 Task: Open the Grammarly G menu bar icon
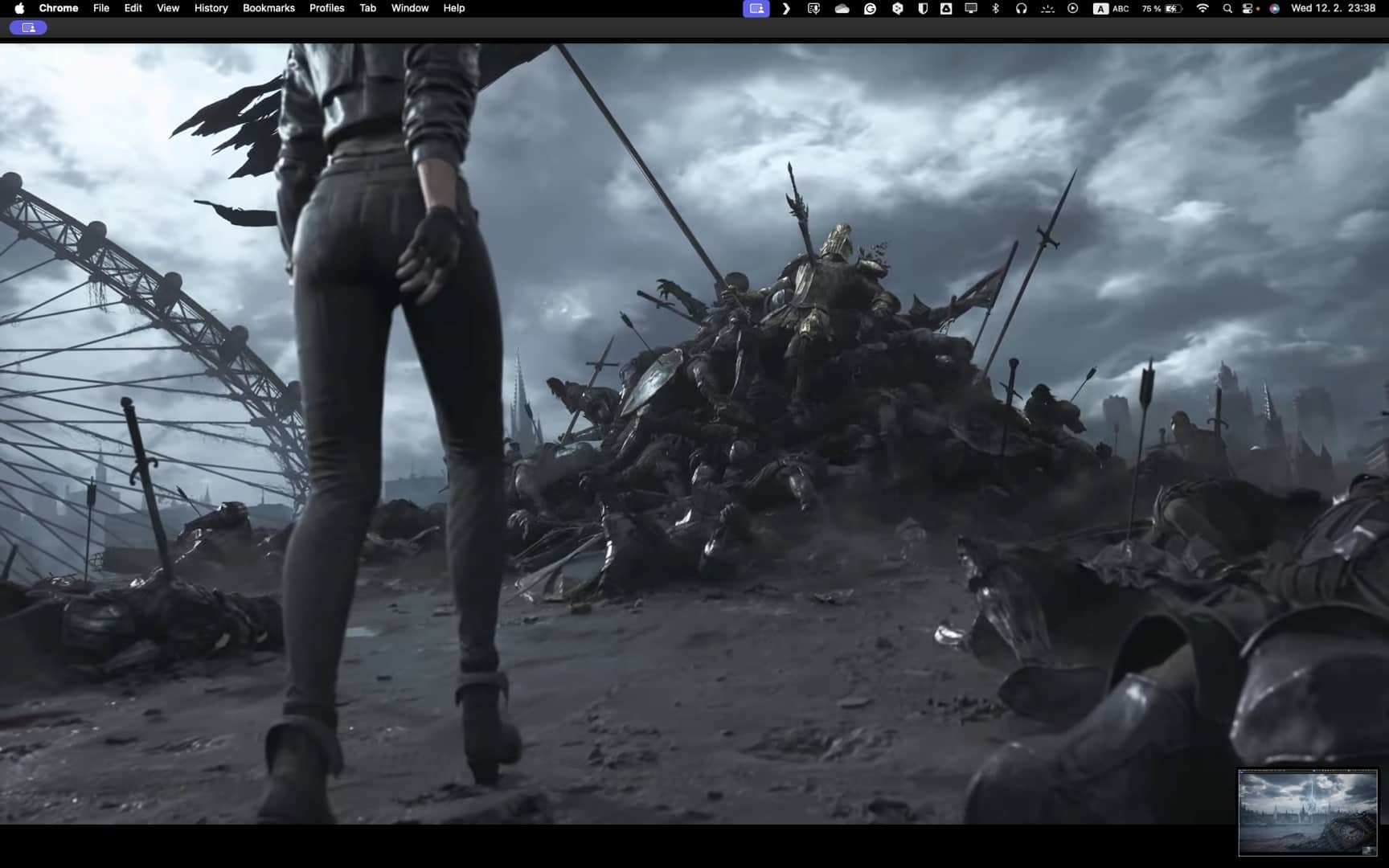click(870, 8)
